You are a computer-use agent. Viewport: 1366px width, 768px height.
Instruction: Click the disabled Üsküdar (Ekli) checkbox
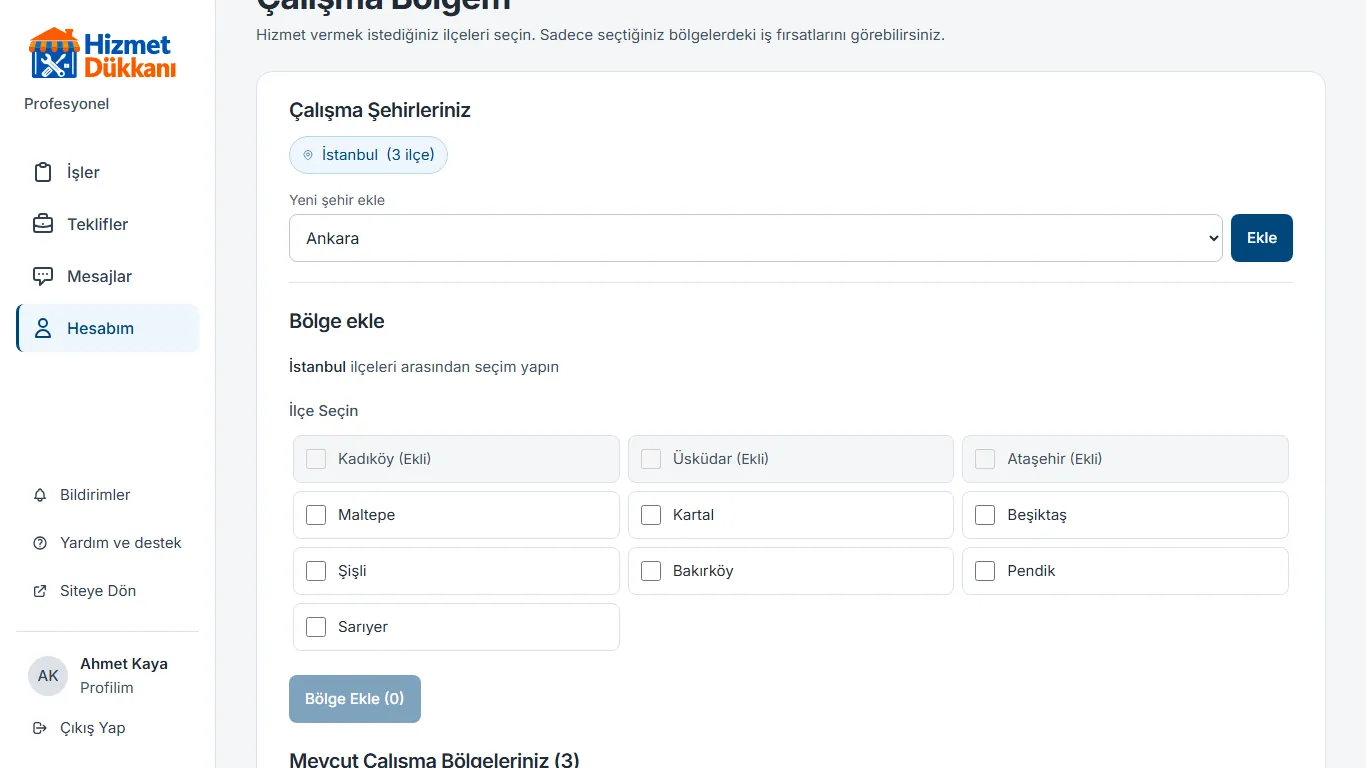tap(651, 459)
